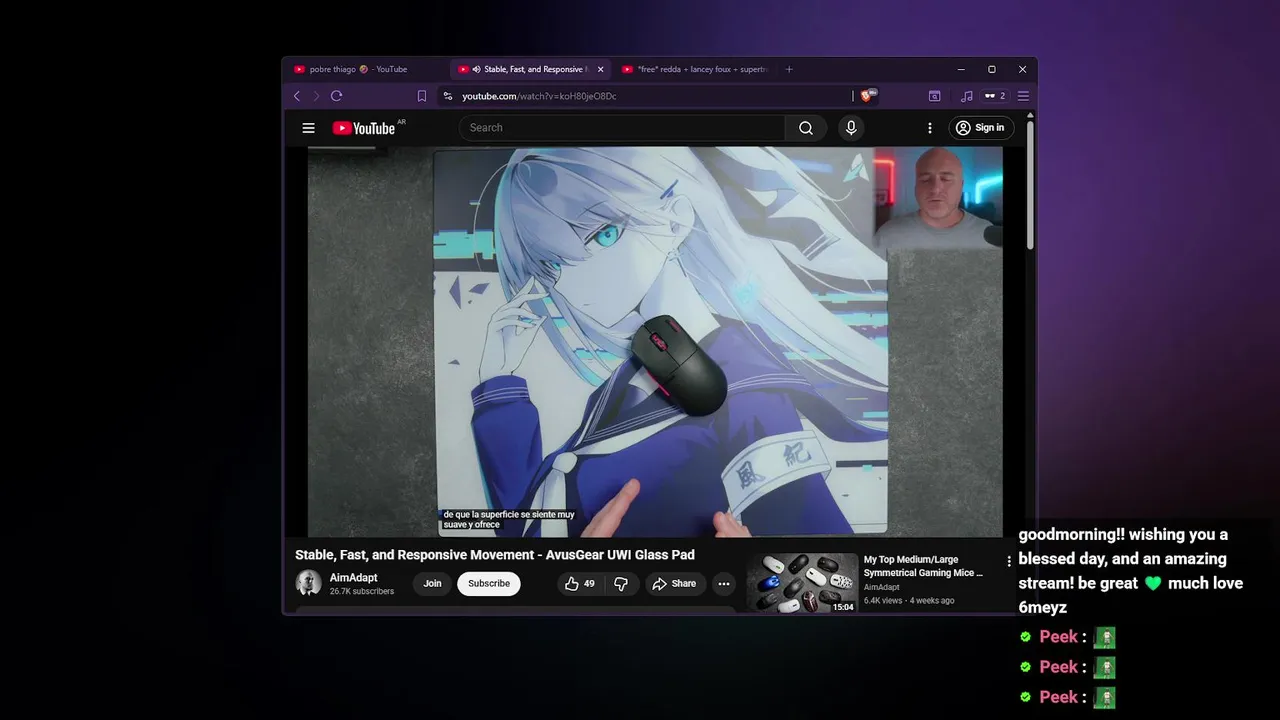The width and height of the screenshot is (1280, 720).
Task: Dislike the video with thumbs down
Action: pos(621,583)
